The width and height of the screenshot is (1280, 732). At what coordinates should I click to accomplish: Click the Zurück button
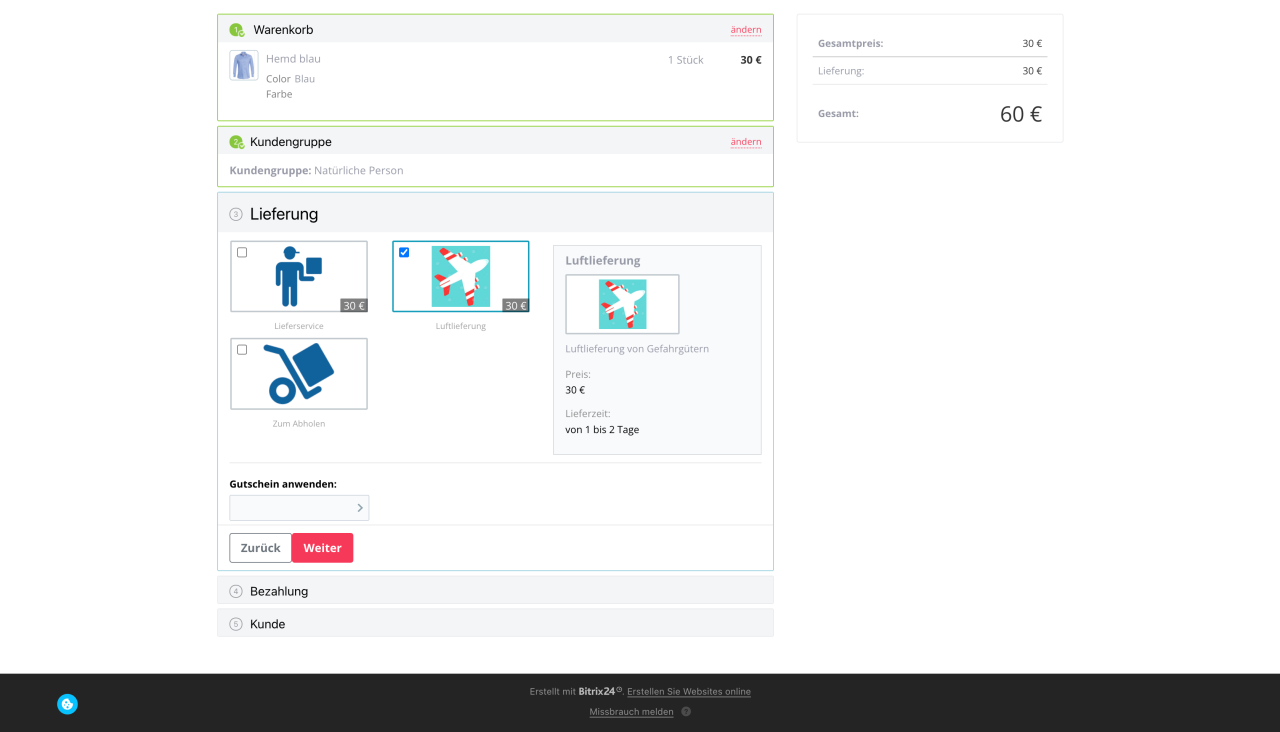pyautogui.click(x=260, y=548)
